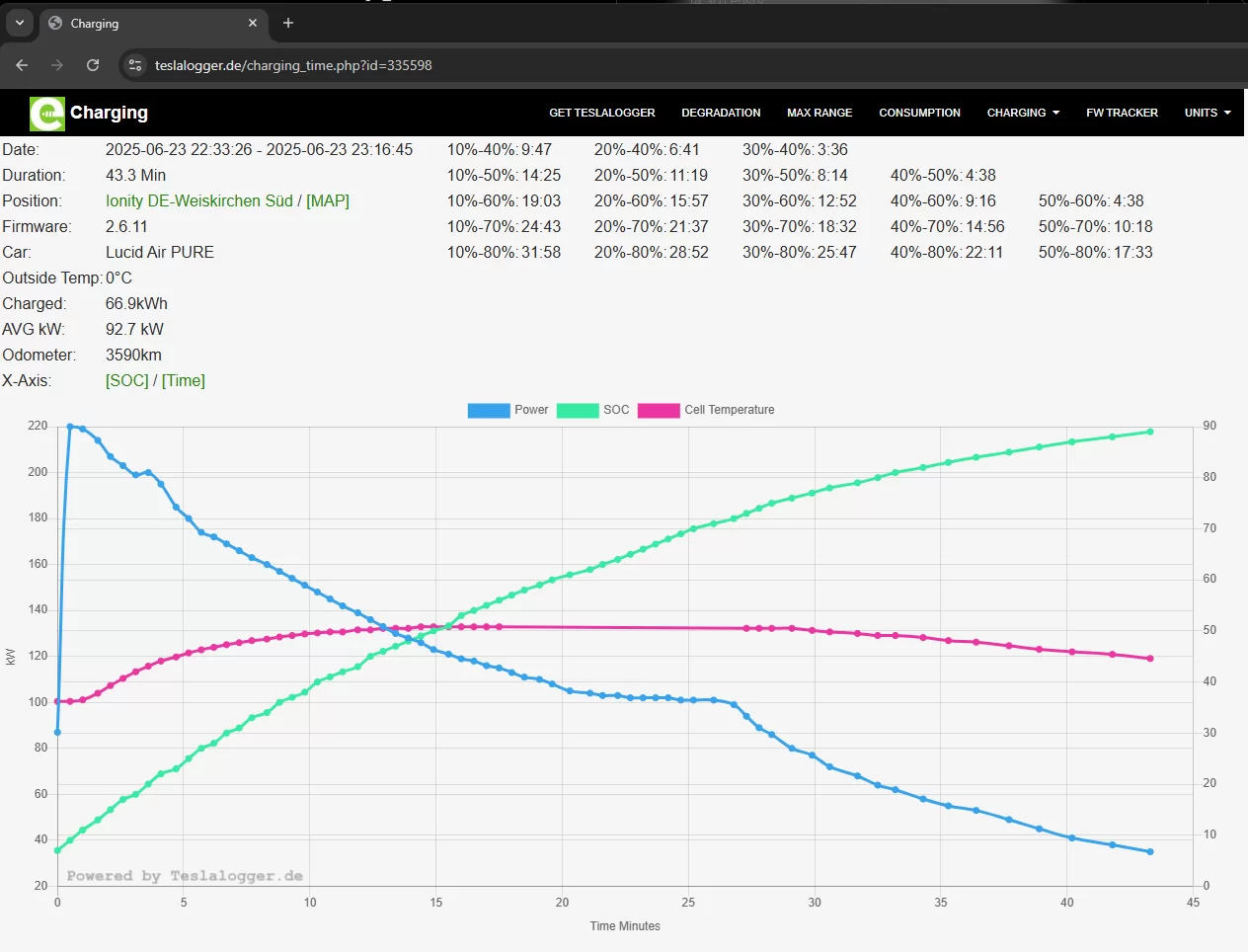Expand the UNITS dropdown menu
Viewport: 1248px width, 952px height.
pos(1208,113)
